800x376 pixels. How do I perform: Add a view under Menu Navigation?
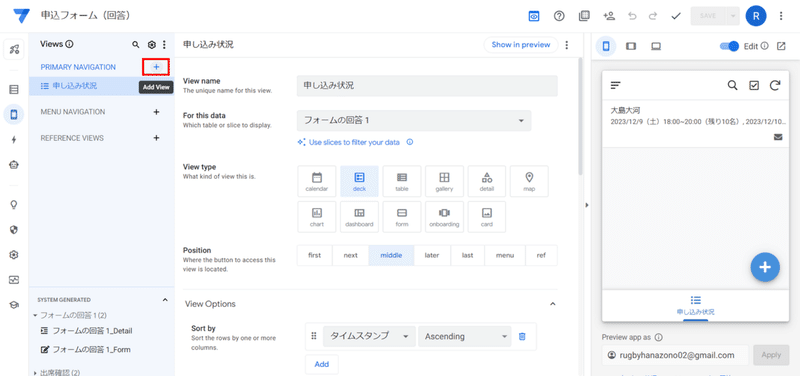tap(157, 112)
